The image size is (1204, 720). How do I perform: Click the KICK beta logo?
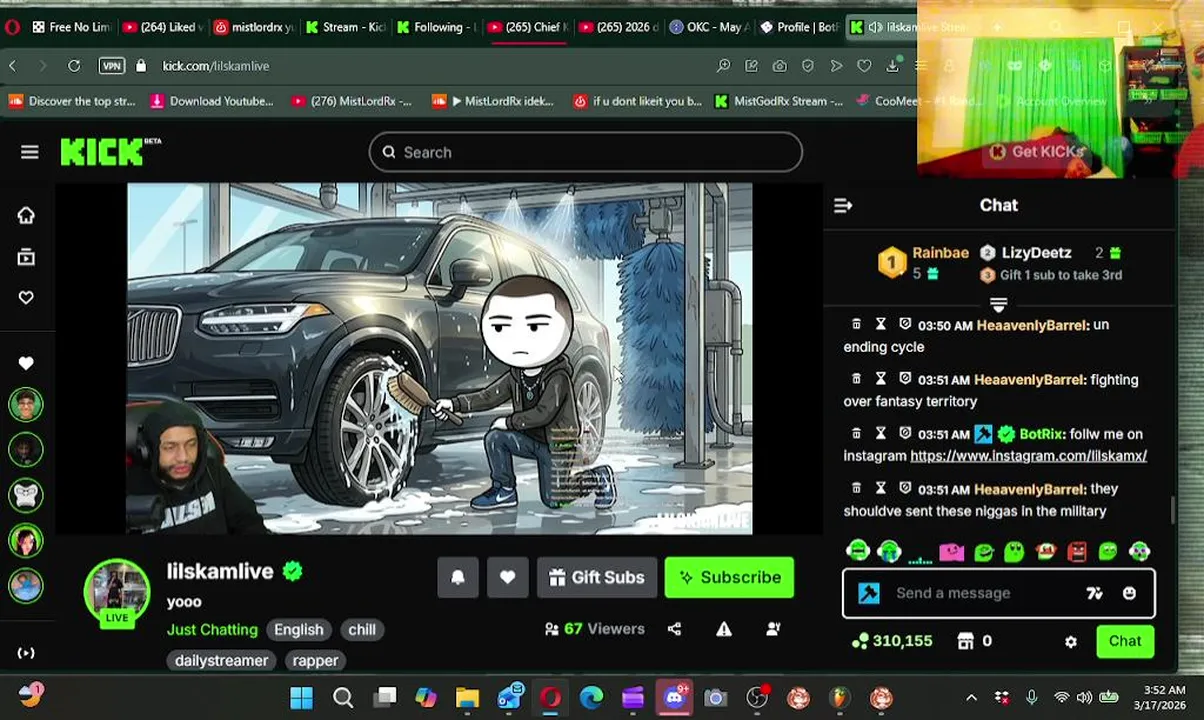pyautogui.click(x=110, y=151)
